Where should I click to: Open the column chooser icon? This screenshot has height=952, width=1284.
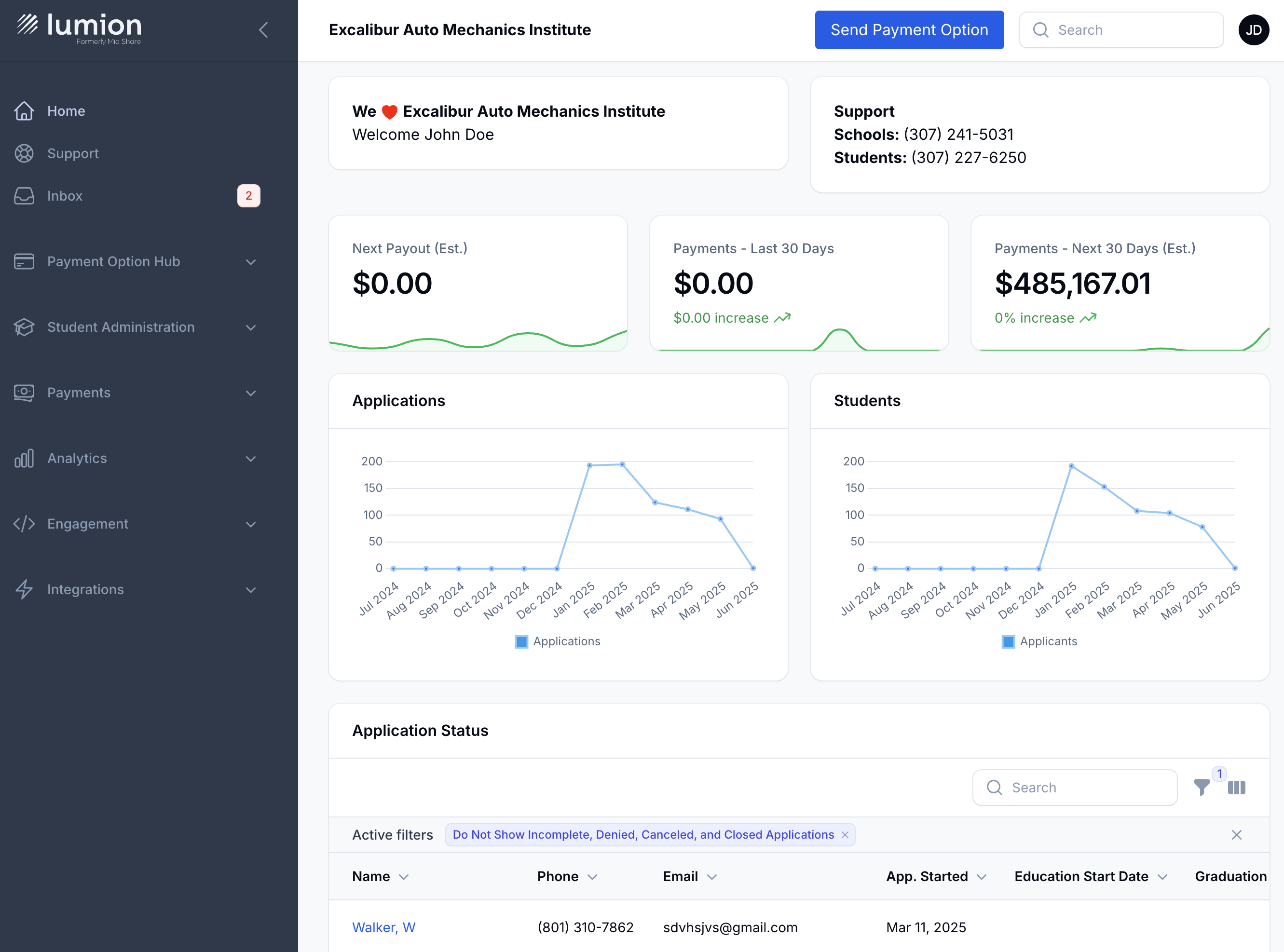(1237, 787)
